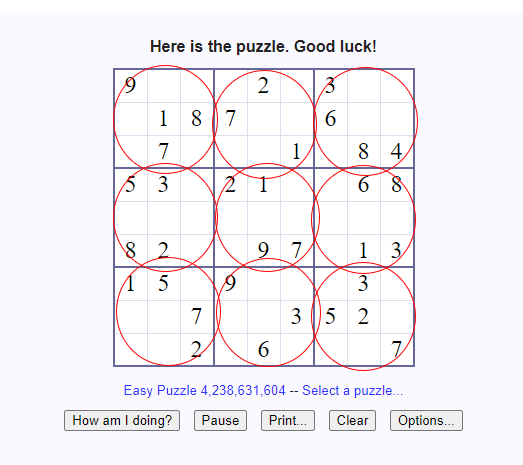Select empty cell directly right of top-left 9
The image size is (523, 465).
[x=164, y=86]
